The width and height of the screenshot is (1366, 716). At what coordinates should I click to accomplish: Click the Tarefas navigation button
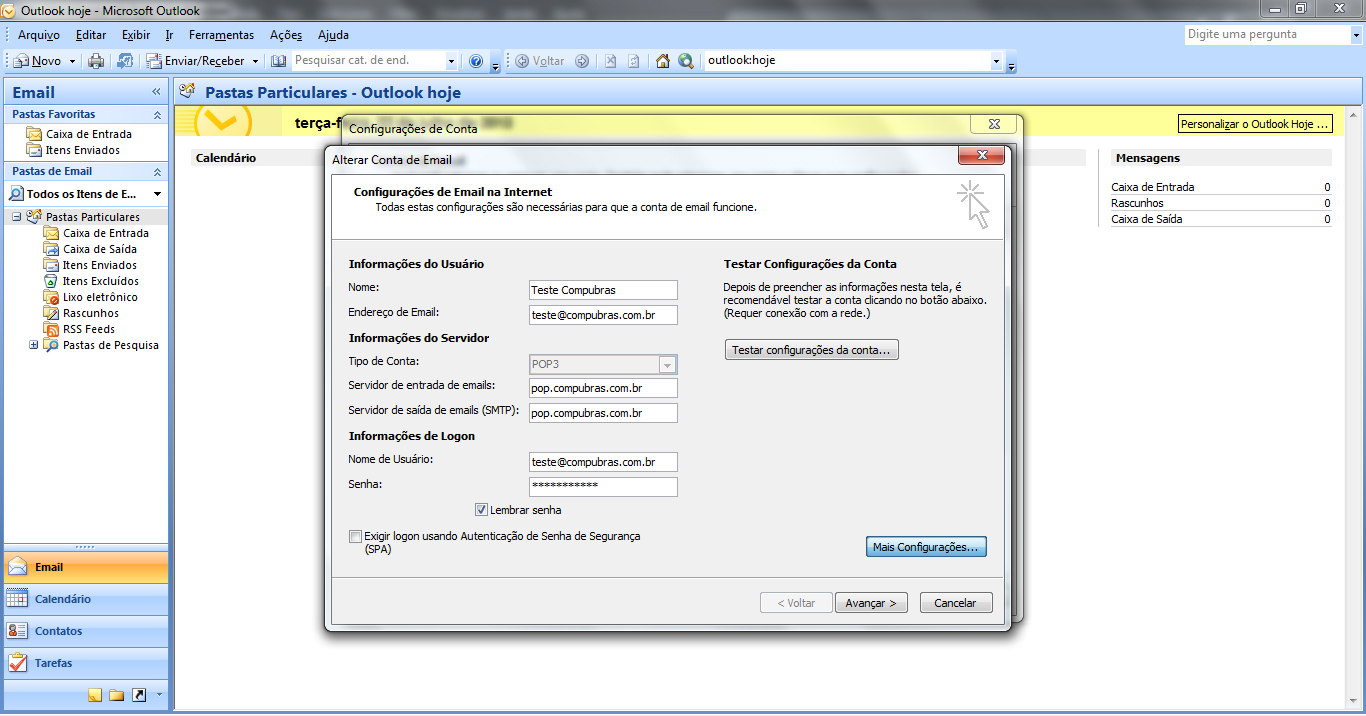pos(86,663)
